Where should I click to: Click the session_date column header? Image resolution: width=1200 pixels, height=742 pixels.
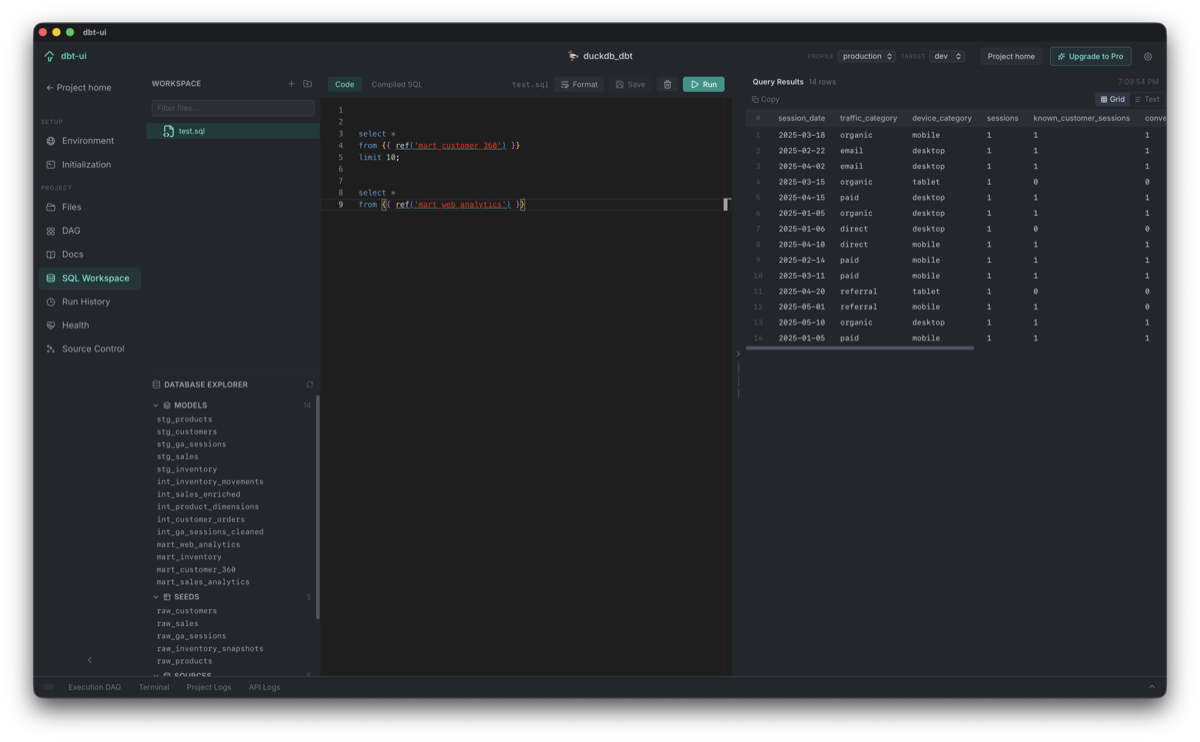pos(801,118)
